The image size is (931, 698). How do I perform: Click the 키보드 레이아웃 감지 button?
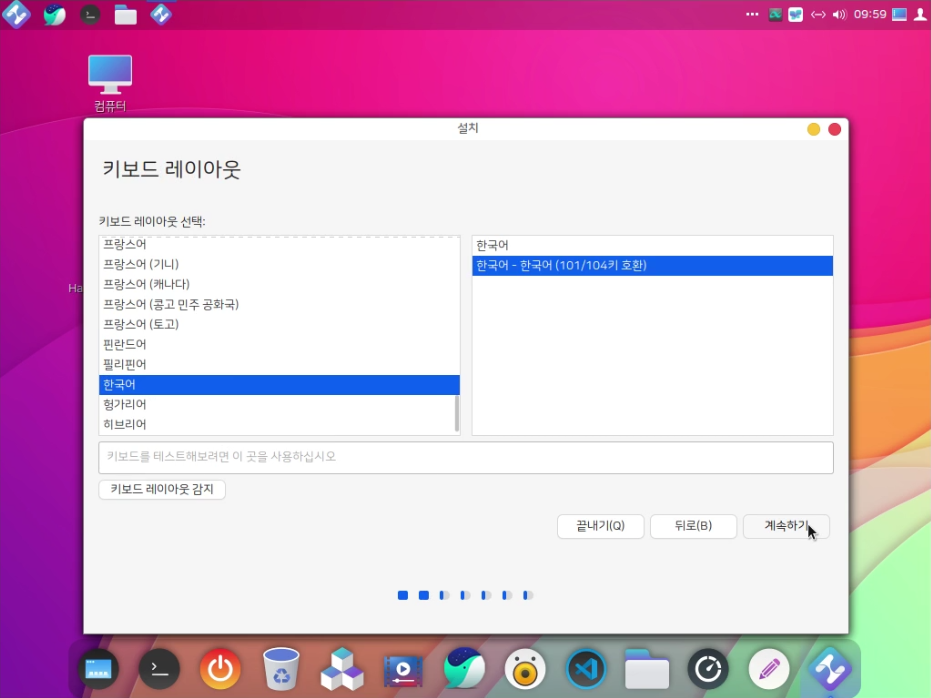click(162, 490)
